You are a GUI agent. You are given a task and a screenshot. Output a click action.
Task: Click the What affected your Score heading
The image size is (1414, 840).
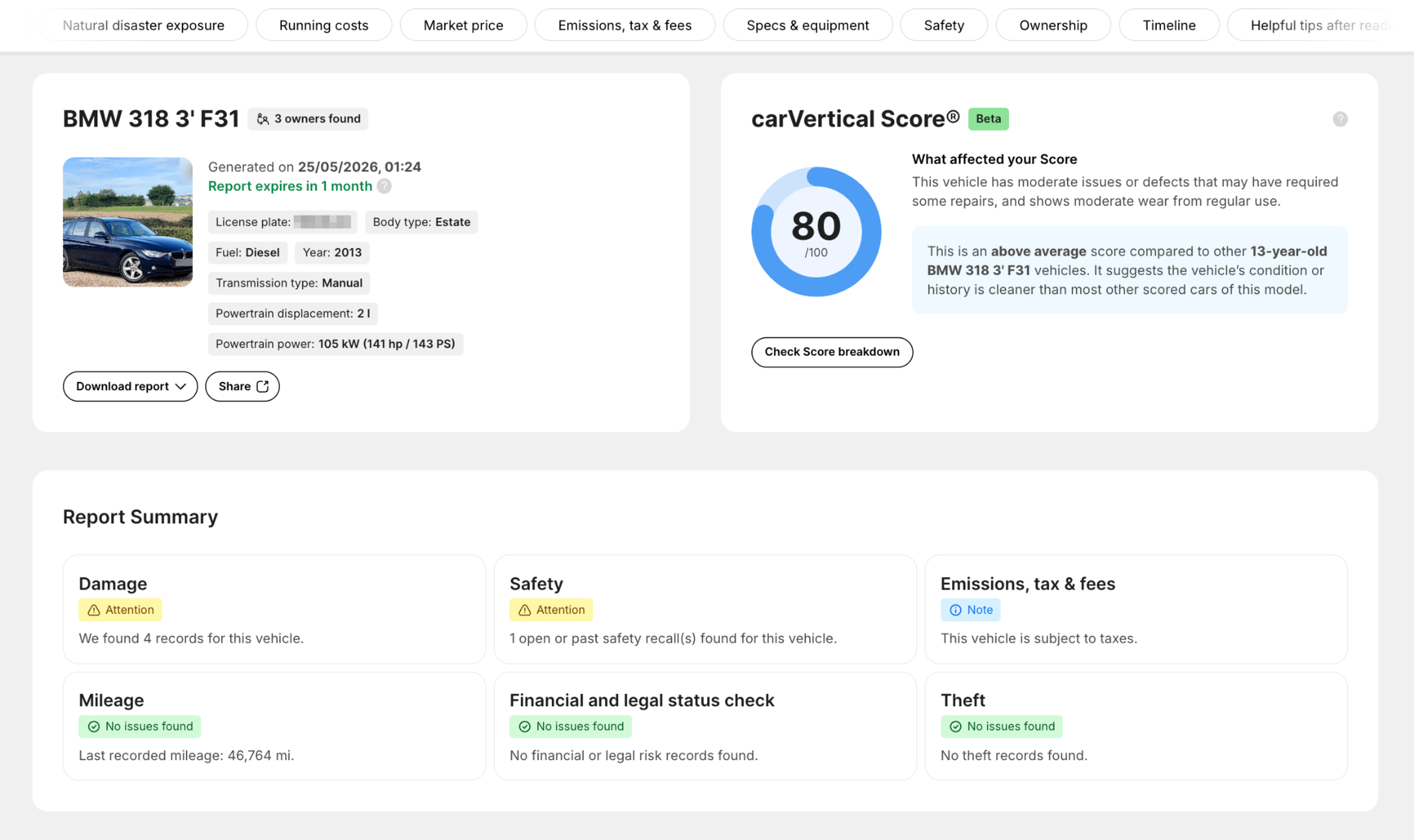[995, 159]
